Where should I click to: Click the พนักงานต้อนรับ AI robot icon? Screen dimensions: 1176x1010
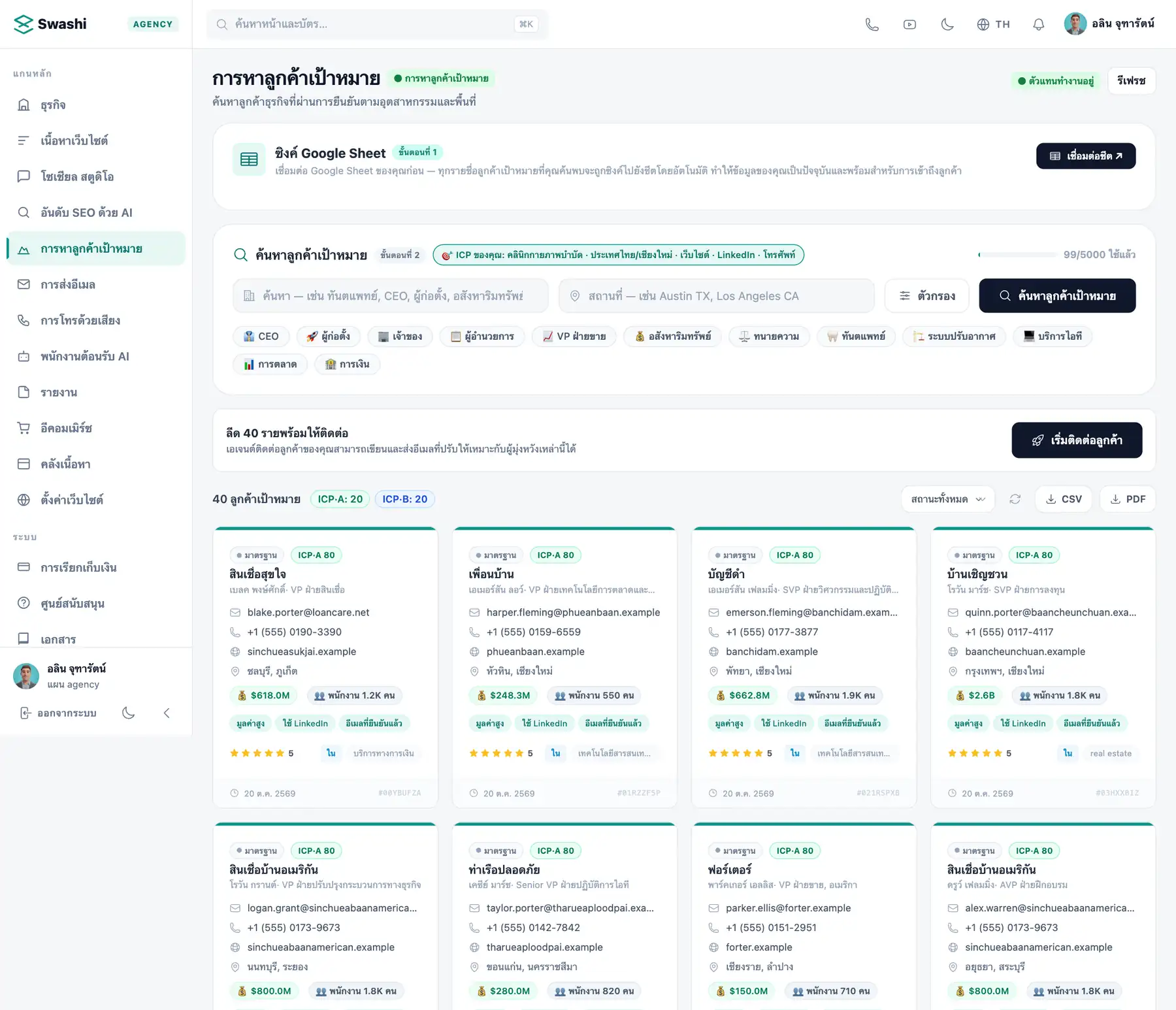pyautogui.click(x=24, y=356)
